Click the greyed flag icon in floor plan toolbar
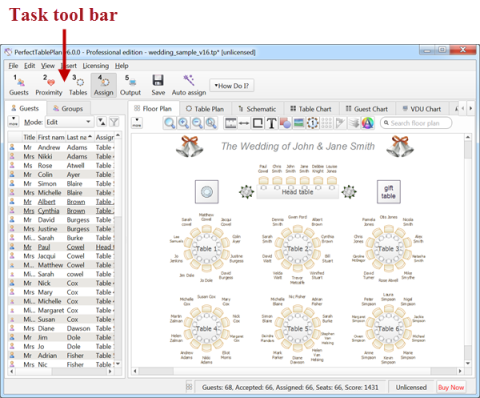Screen dimensions: 480x398 click(340, 123)
